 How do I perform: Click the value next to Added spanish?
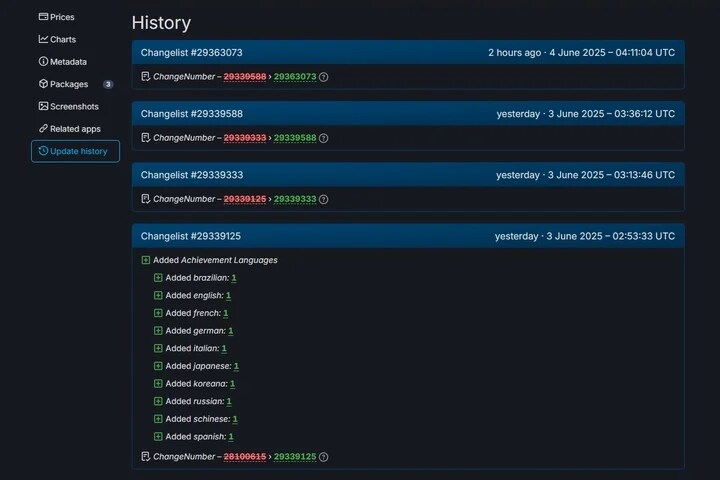231,437
